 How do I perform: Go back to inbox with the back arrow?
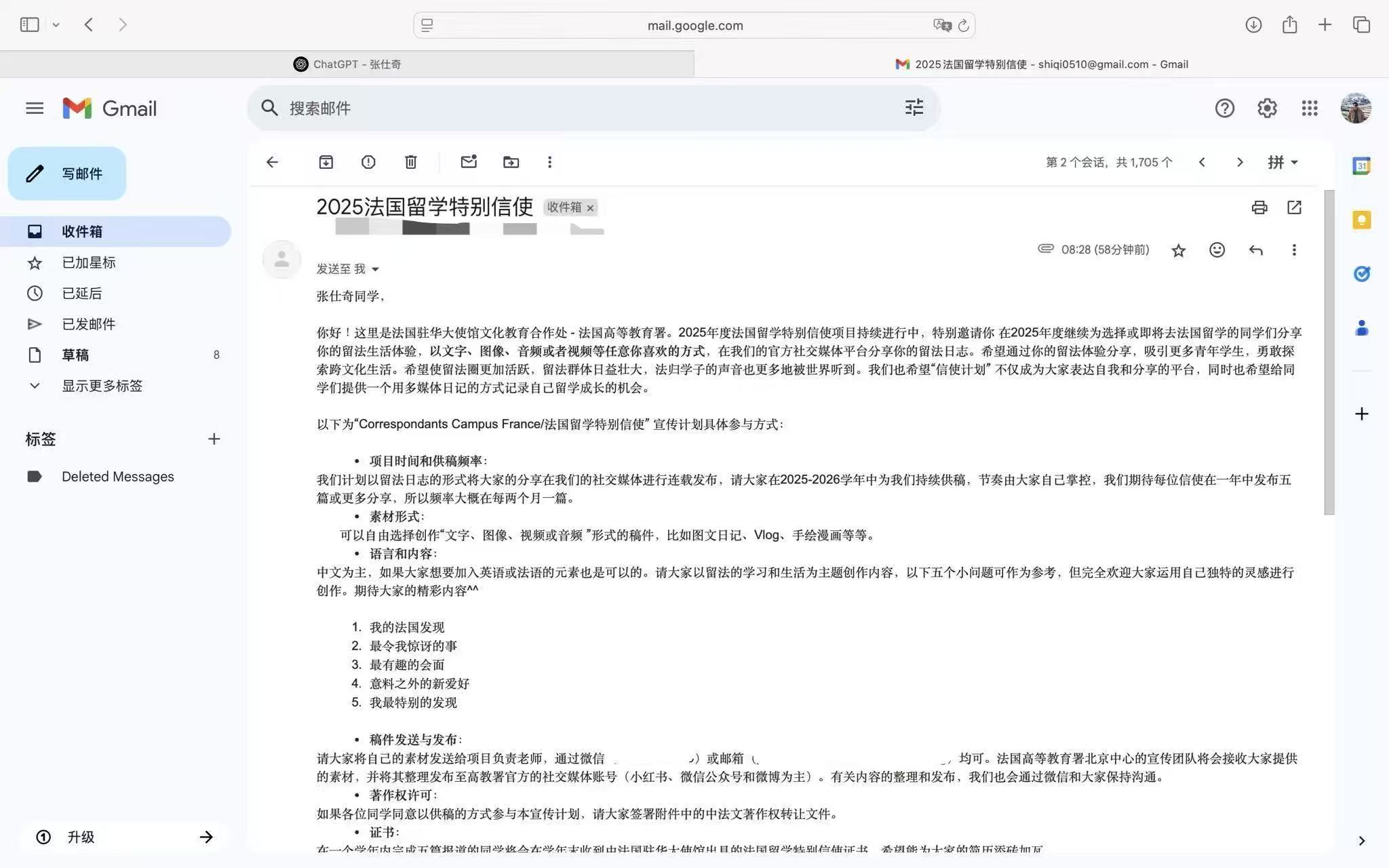pyautogui.click(x=272, y=162)
